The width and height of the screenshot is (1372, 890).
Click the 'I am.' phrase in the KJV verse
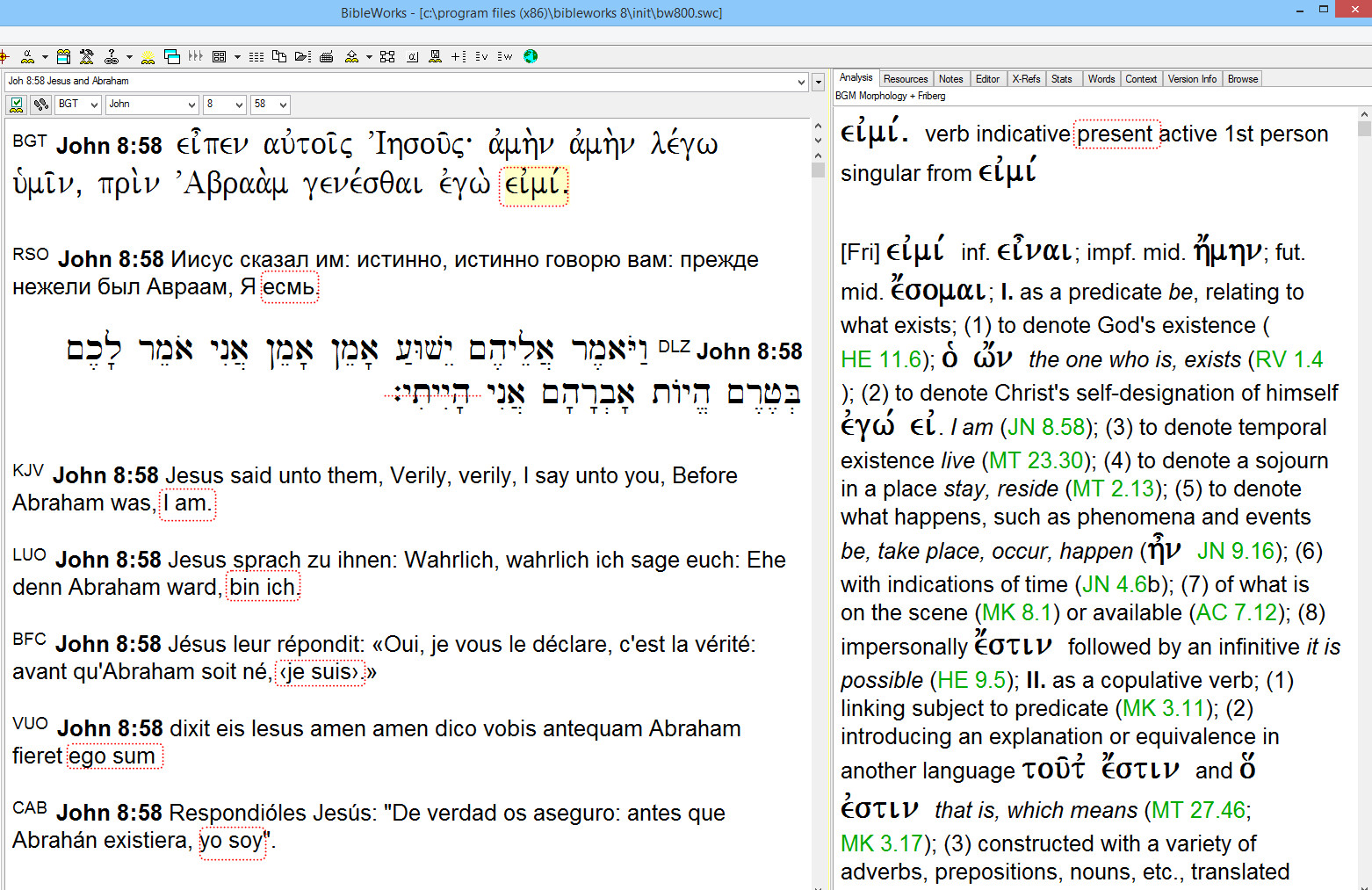tap(187, 503)
